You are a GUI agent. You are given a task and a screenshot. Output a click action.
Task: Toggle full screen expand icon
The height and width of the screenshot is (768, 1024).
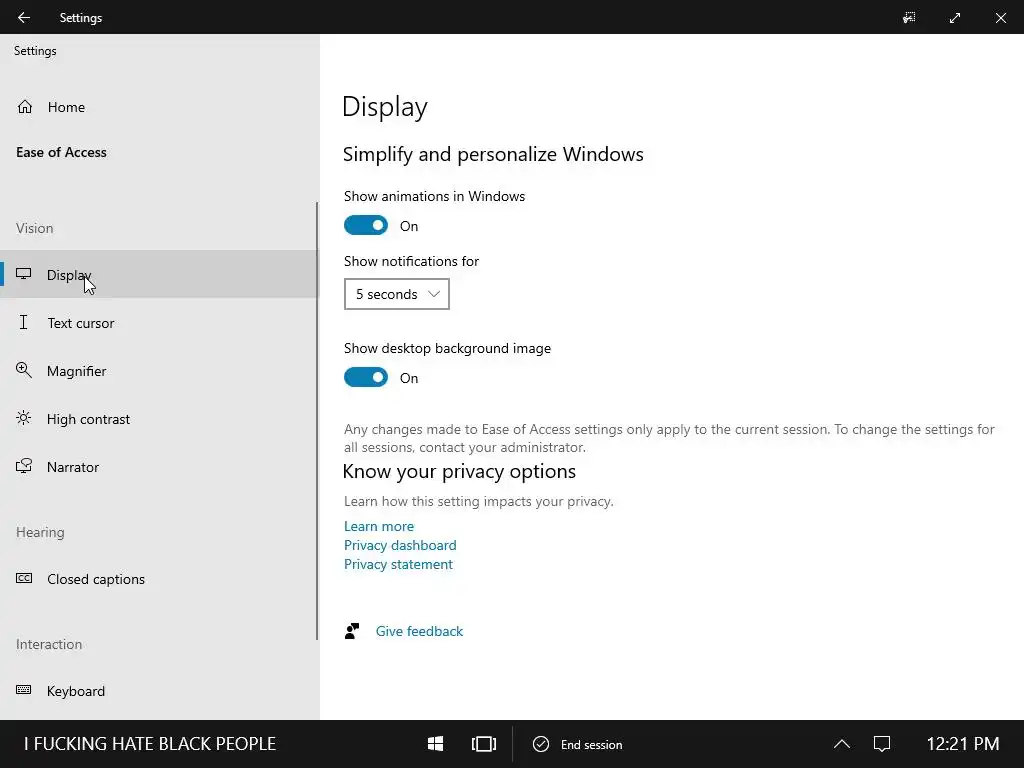[955, 18]
